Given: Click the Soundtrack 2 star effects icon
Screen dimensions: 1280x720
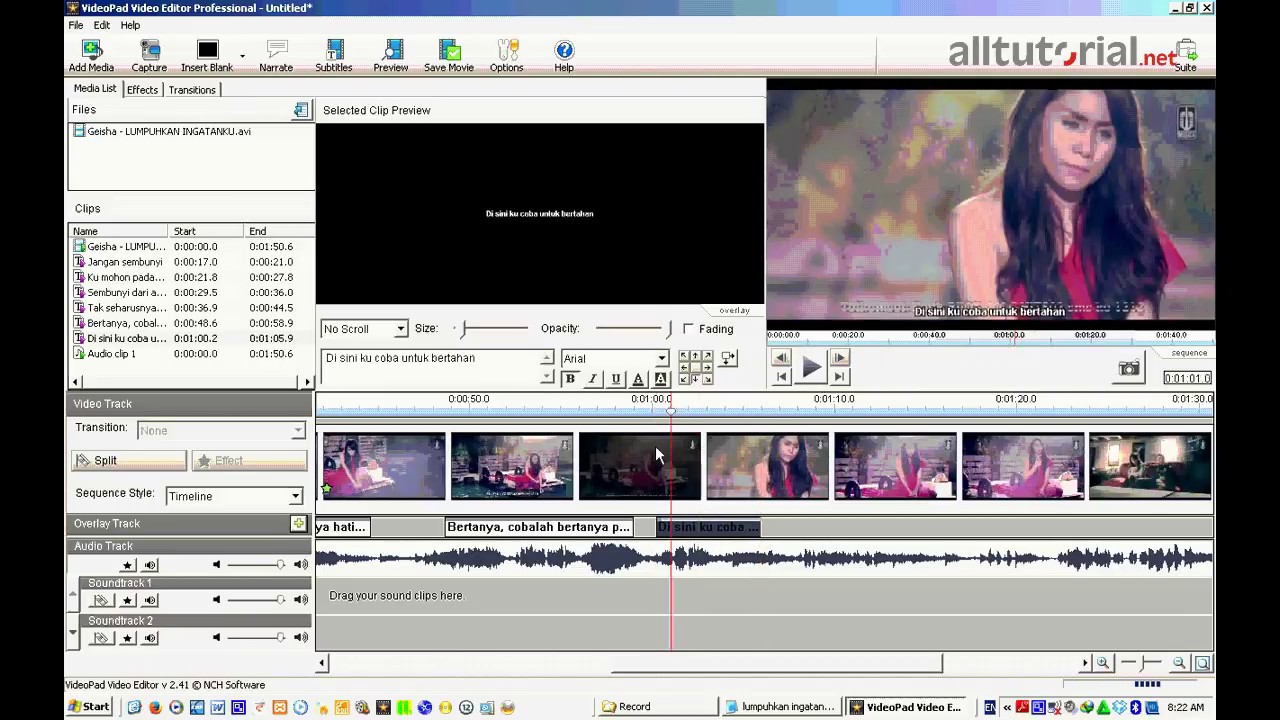Looking at the screenshot, I should coord(127,637).
